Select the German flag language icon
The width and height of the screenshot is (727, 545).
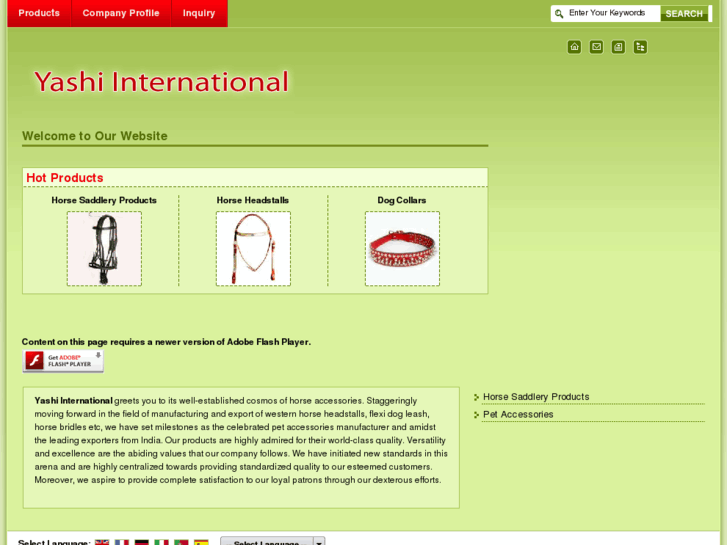[x=141, y=542]
